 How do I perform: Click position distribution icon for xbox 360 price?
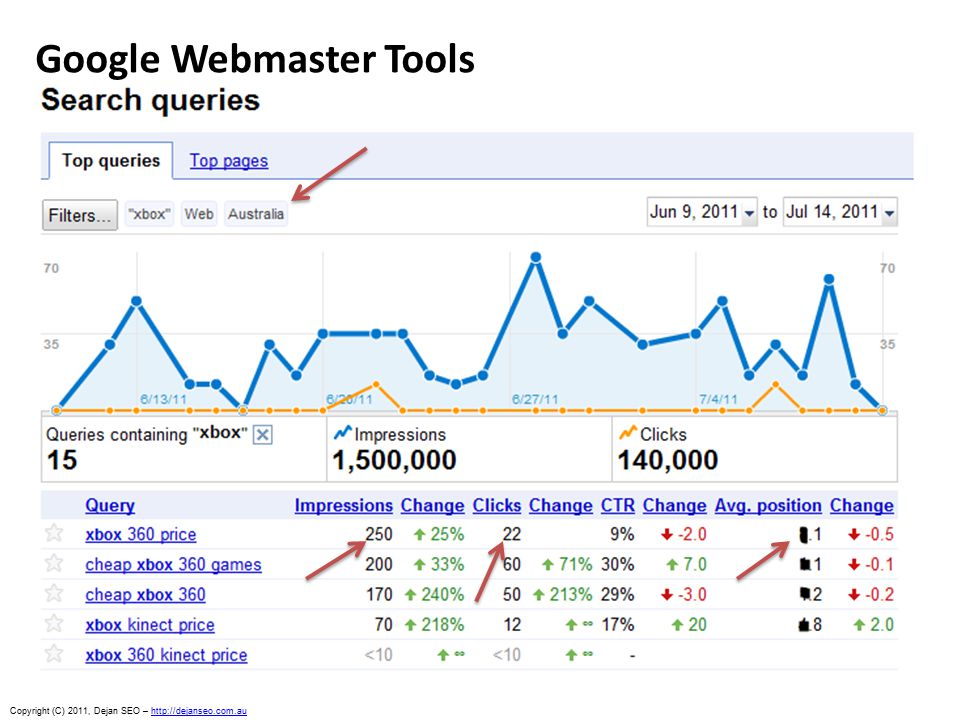click(x=803, y=534)
